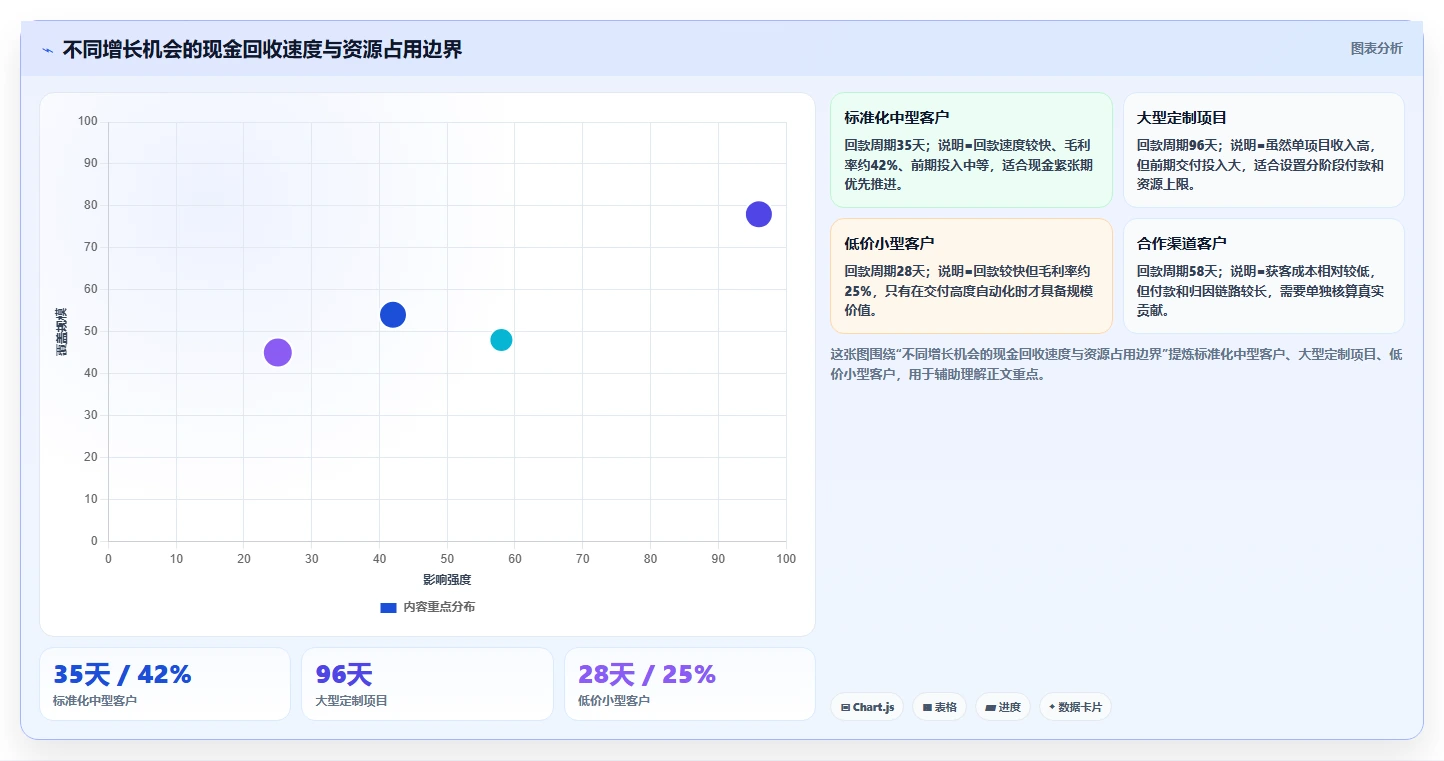This screenshot has width=1444, height=761.
Task: Click the Chart.js tag chip
Action: tap(867, 707)
